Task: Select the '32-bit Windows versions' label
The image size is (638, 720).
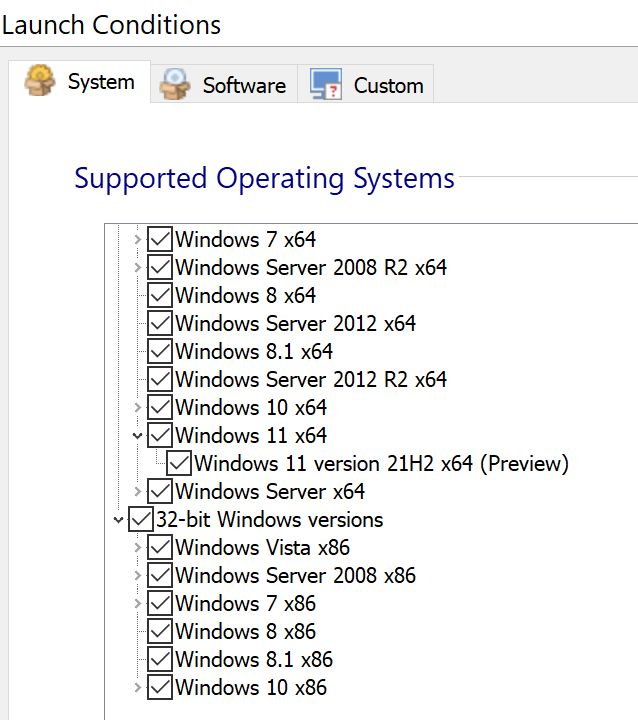Action: click(270, 519)
